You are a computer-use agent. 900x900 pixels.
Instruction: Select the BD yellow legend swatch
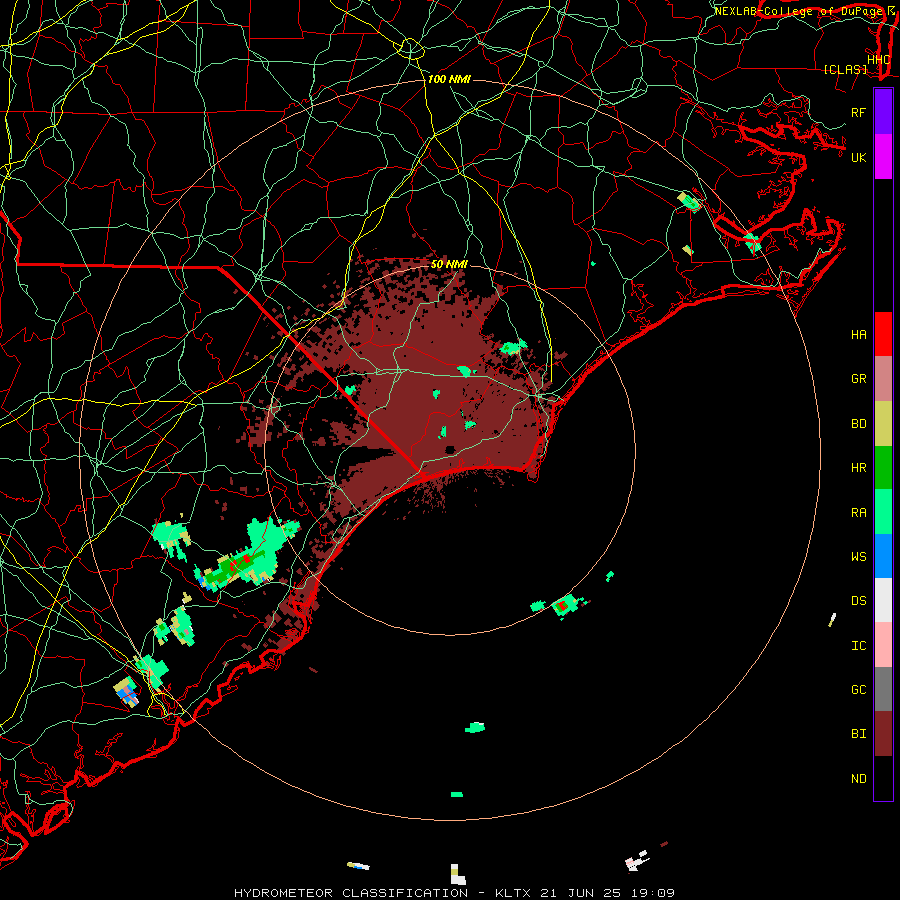[883, 424]
